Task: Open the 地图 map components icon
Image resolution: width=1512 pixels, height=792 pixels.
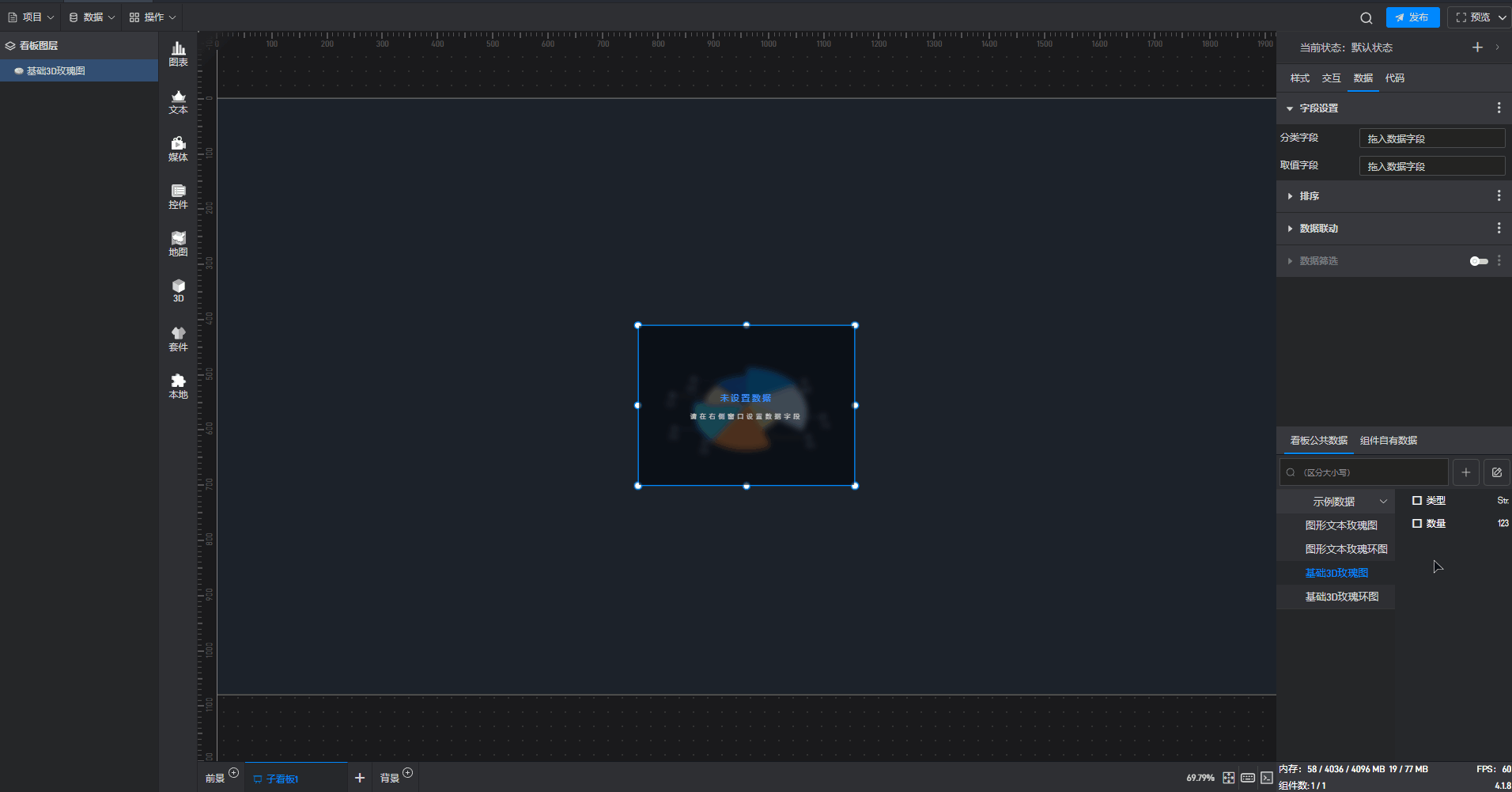Action: coord(178,244)
